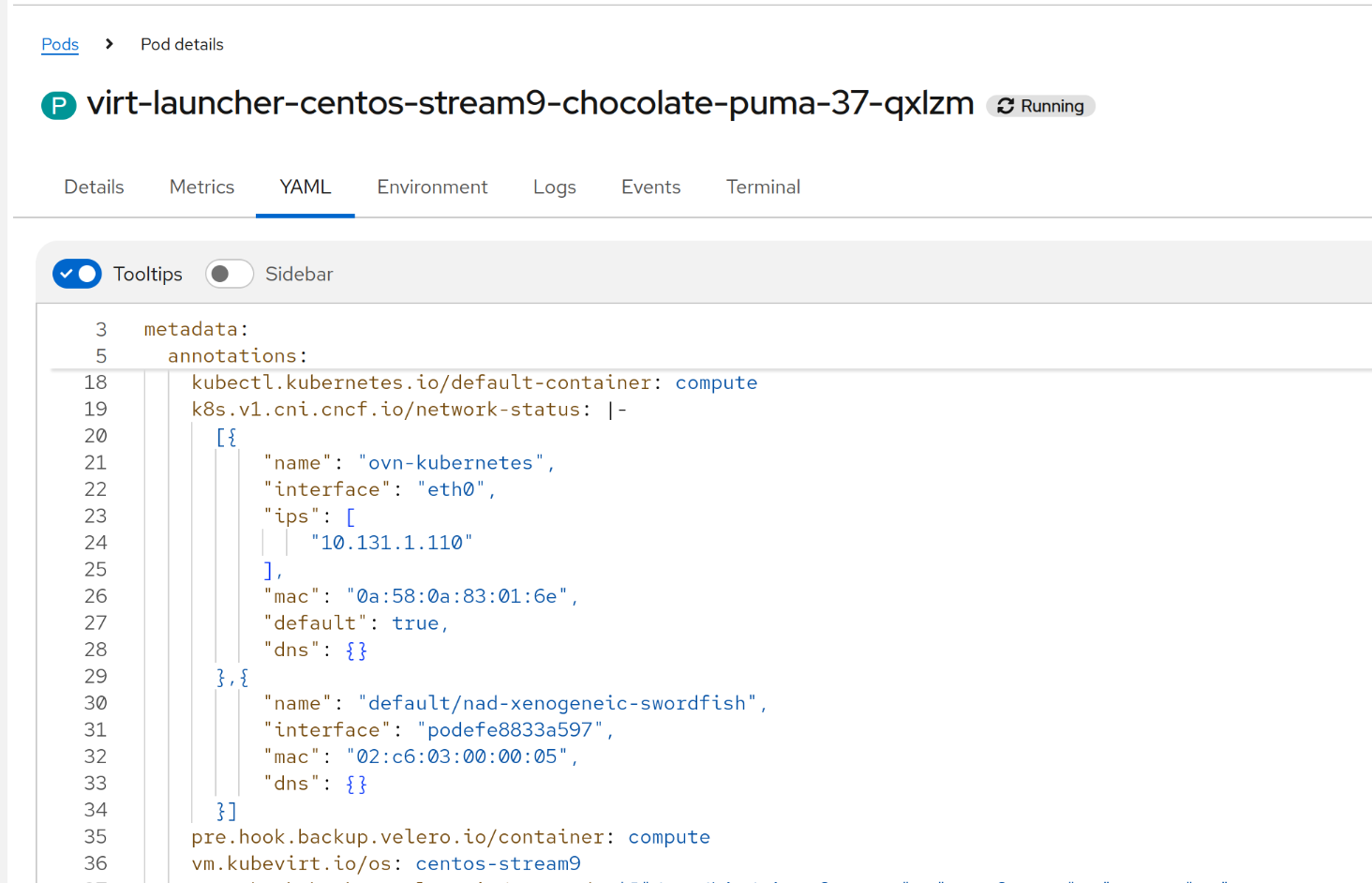Image resolution: width=1372 pixels, height=883 pixels.
Task: Go to the Events tab
Action: tap(650, 187)
